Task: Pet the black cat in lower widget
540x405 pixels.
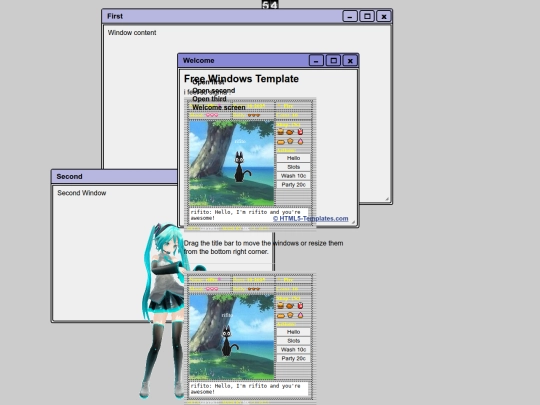Action: click(x=228, y=341)
